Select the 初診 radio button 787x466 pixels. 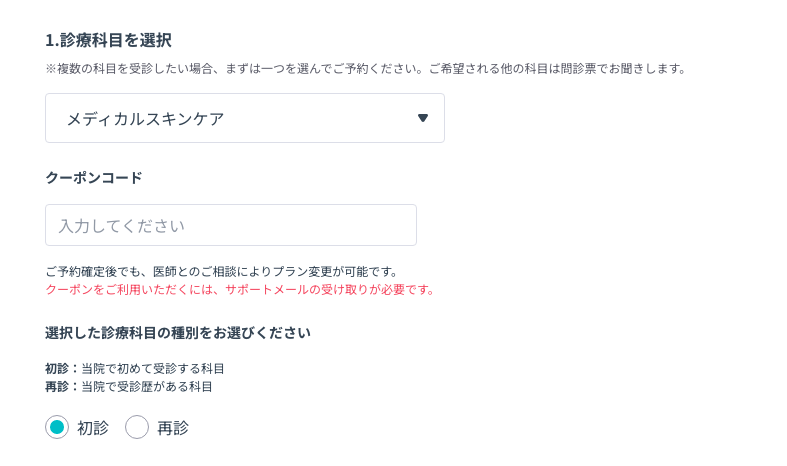pos(57,427)
